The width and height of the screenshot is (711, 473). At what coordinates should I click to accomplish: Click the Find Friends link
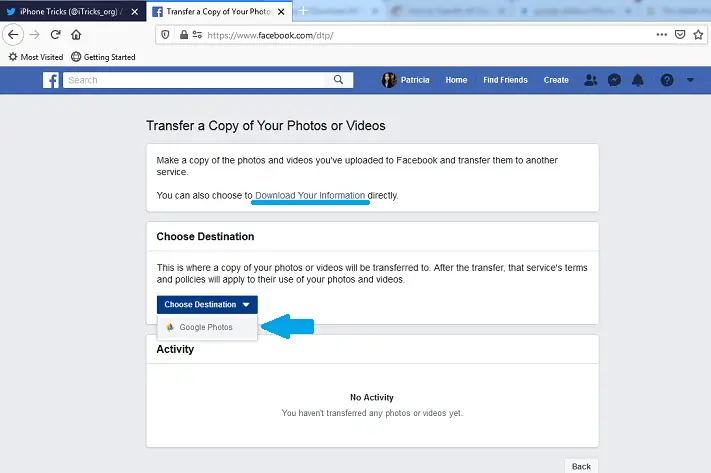tap(505, 80)
